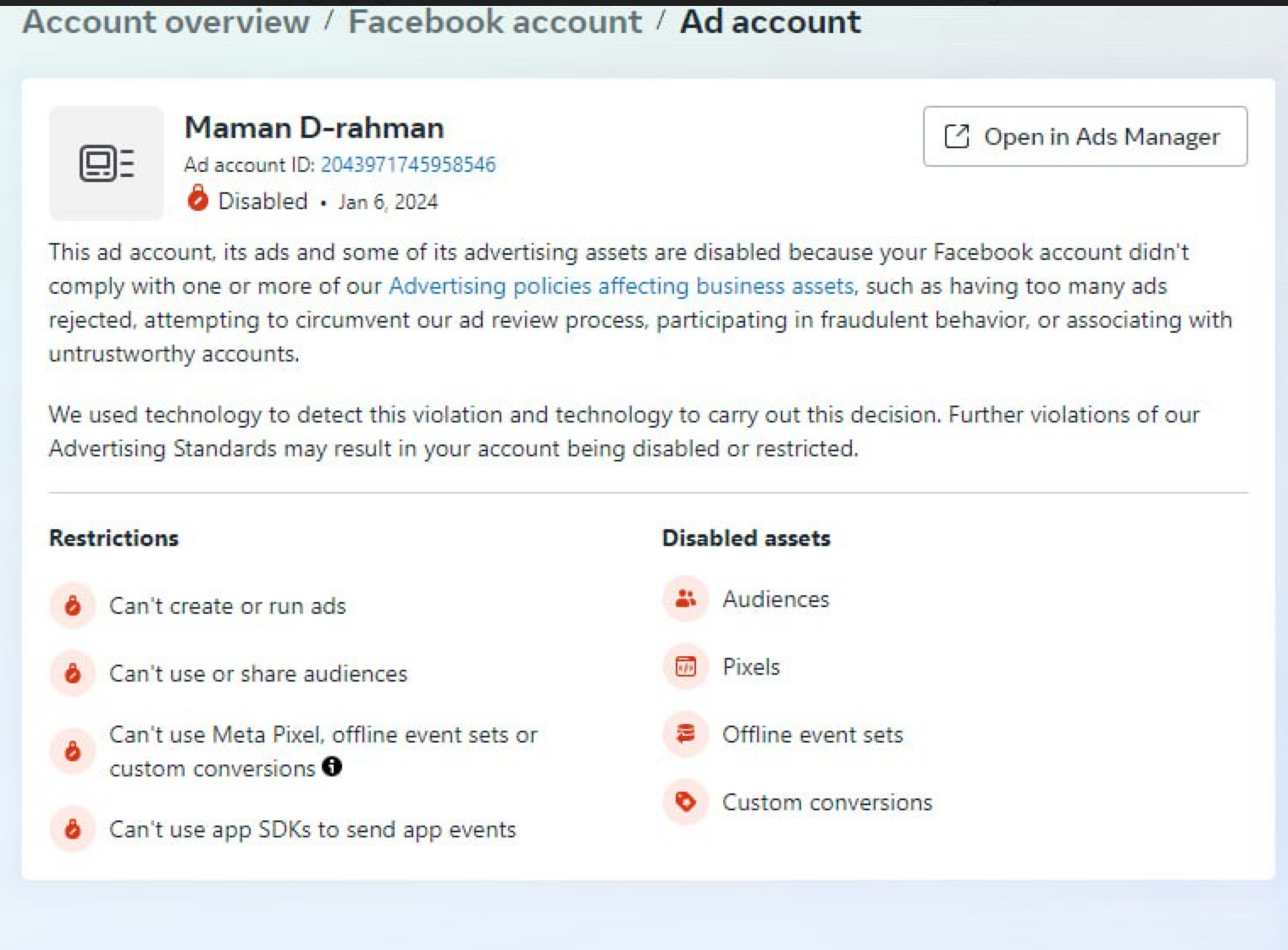Open Advertising policies affecting business assets link
1288x950 pixels.
pos(621,286)
